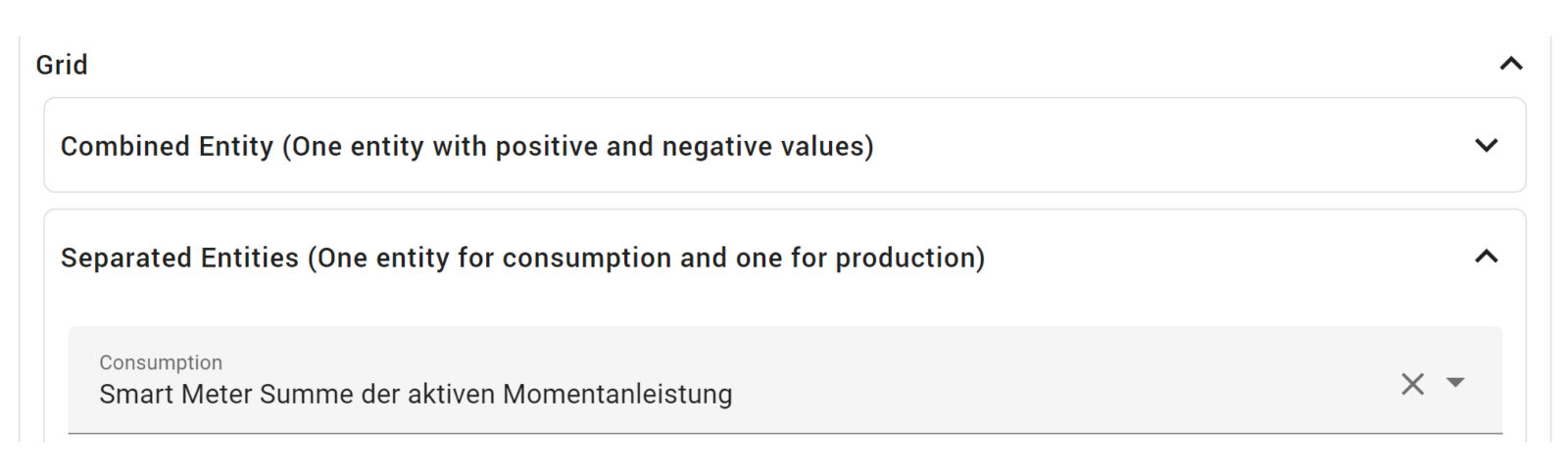
Task: Click empty space right of Grid title
Action: click(784, 65)
